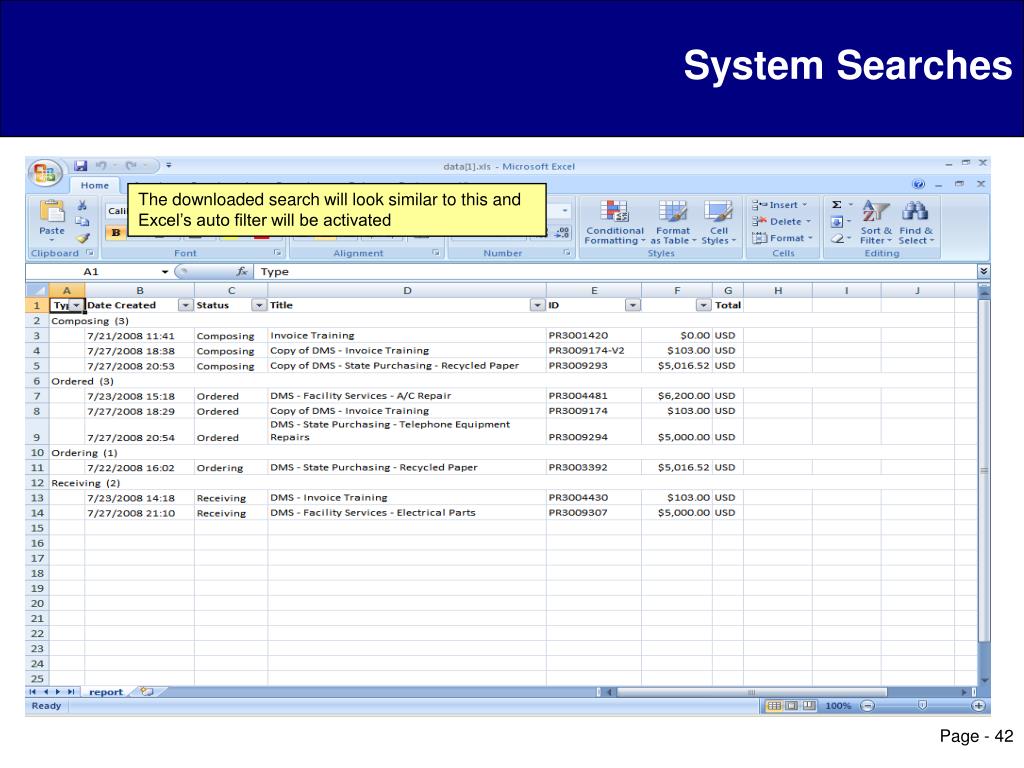Expand the formula bar
Image resolution: width=1024 pixels, height=768 pixels.
pyautogui.click(x=984, y=271)
